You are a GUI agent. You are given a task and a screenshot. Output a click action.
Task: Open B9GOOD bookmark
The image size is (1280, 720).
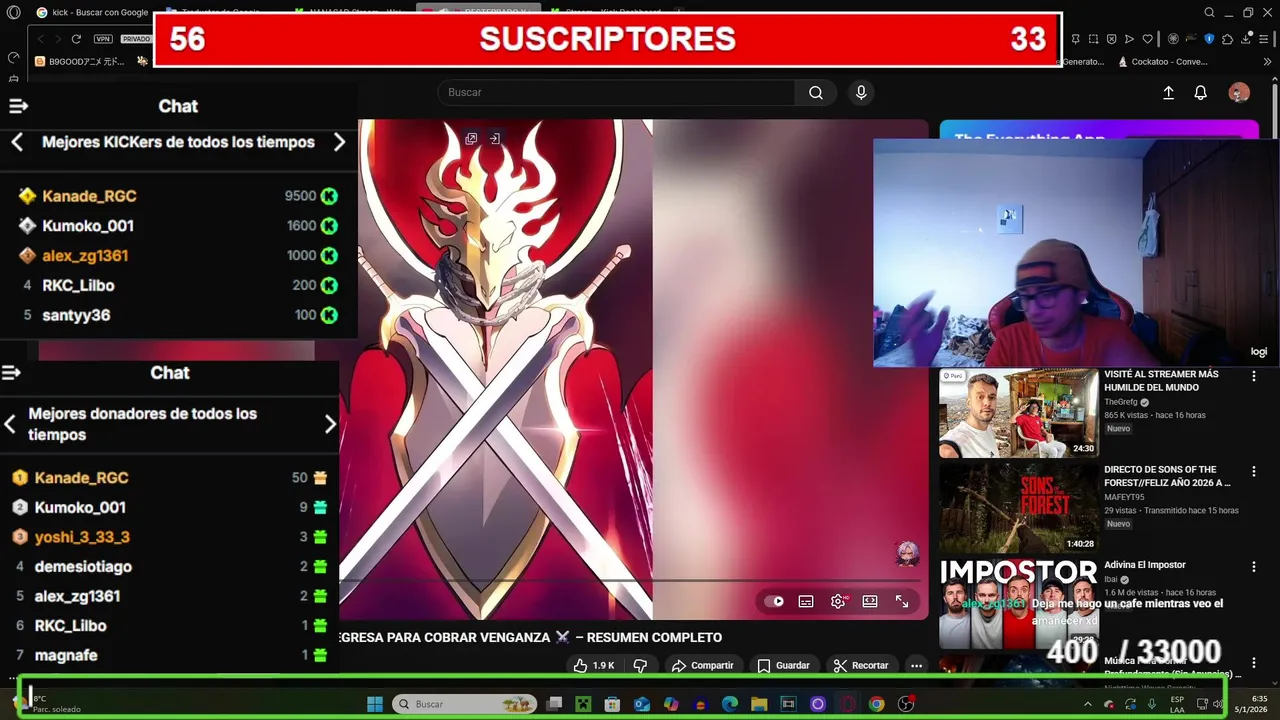pos(80,61)
